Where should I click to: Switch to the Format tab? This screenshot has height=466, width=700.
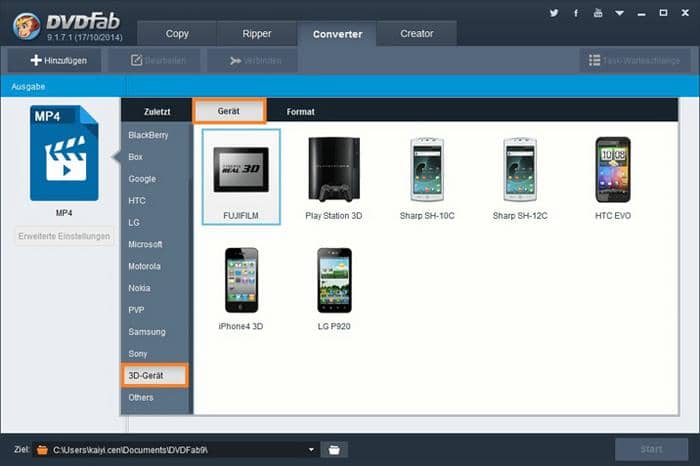coord(300,112)
